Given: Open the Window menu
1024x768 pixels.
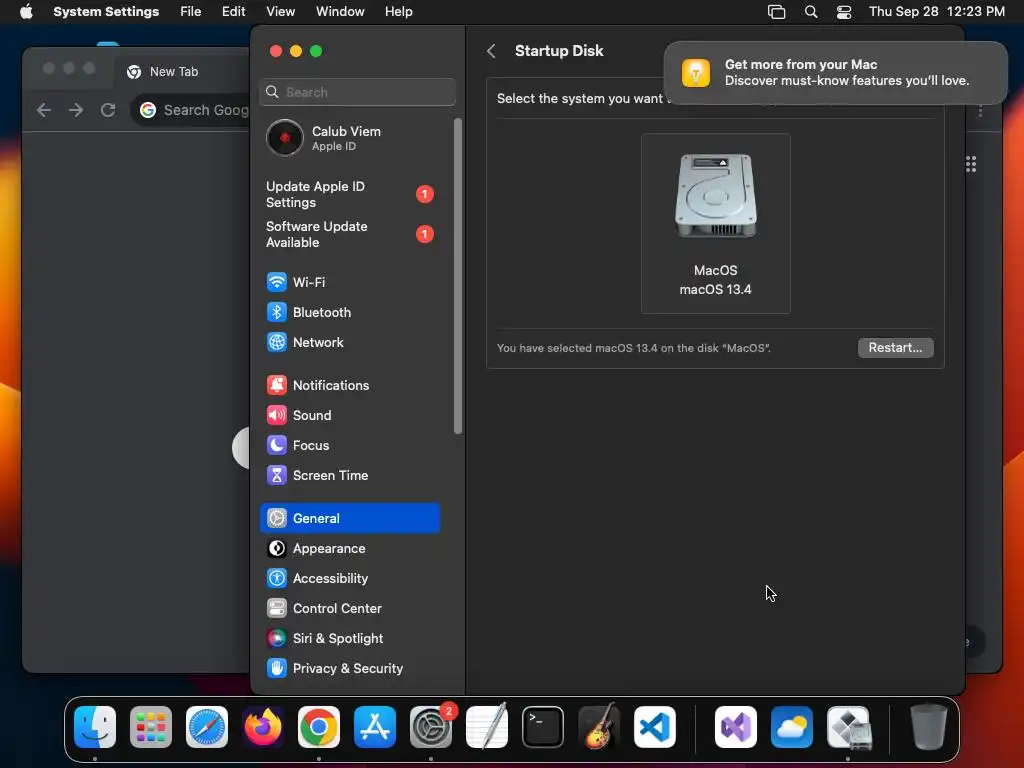Looking at the screenshot, I should (x=340, y=12).
